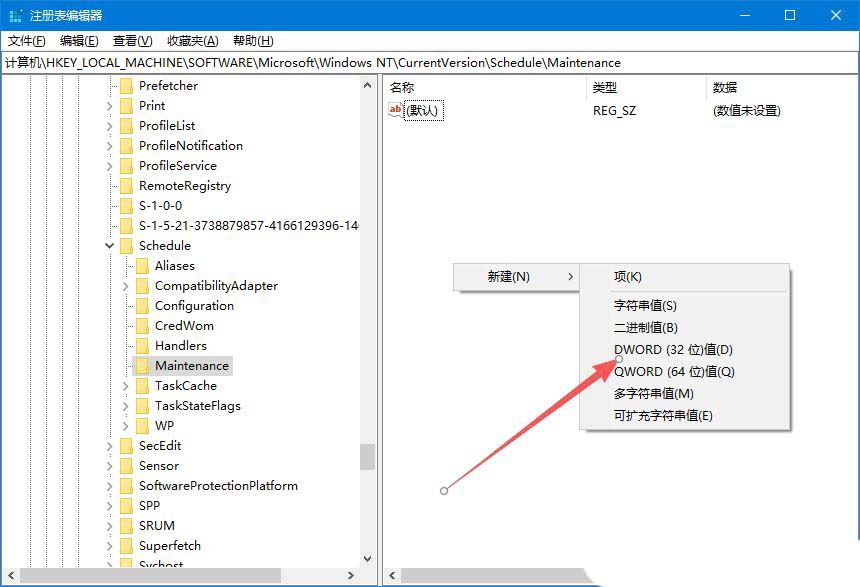Click the ab string icon of default value
860x587 pixels.
(x=395, y=110)
